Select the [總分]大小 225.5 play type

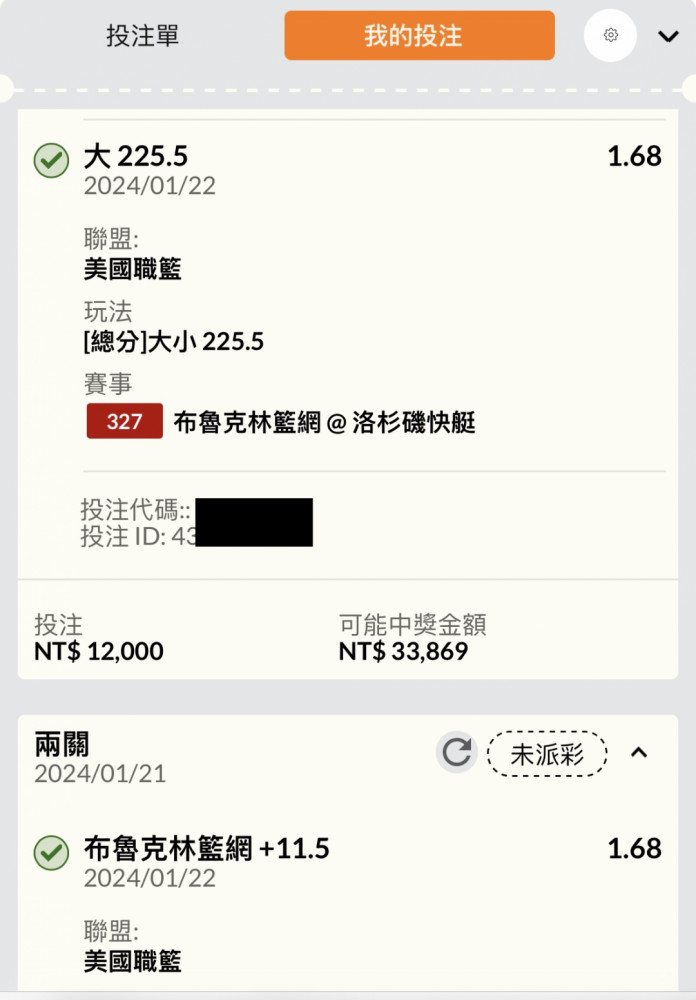tap(174, 342)
